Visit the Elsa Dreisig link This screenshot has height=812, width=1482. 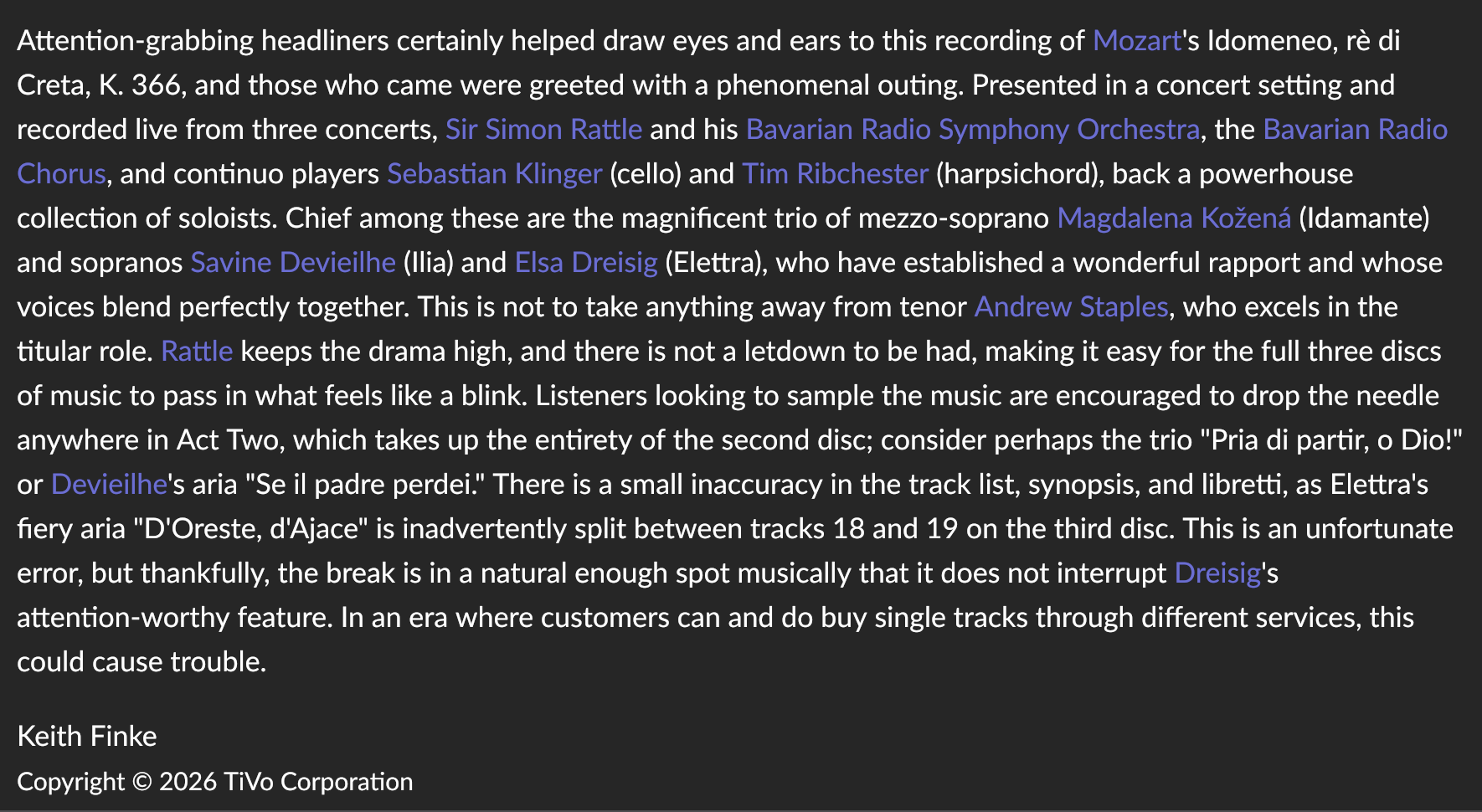click(x=586, y=263)
